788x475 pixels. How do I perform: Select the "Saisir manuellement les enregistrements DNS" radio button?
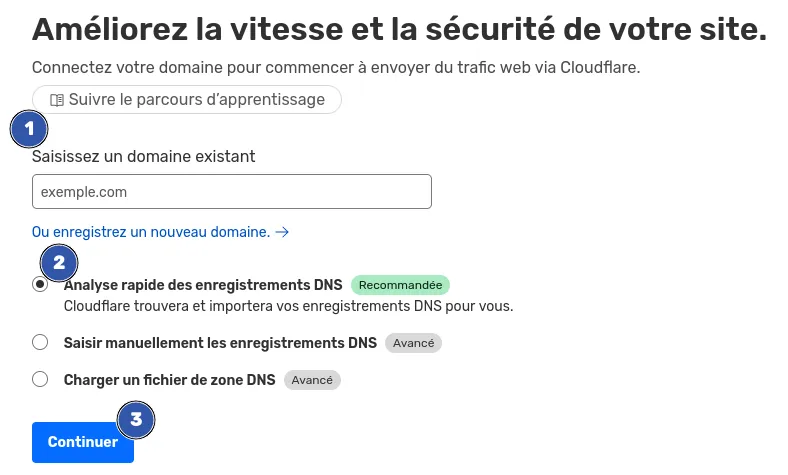(x=40, y=343)
